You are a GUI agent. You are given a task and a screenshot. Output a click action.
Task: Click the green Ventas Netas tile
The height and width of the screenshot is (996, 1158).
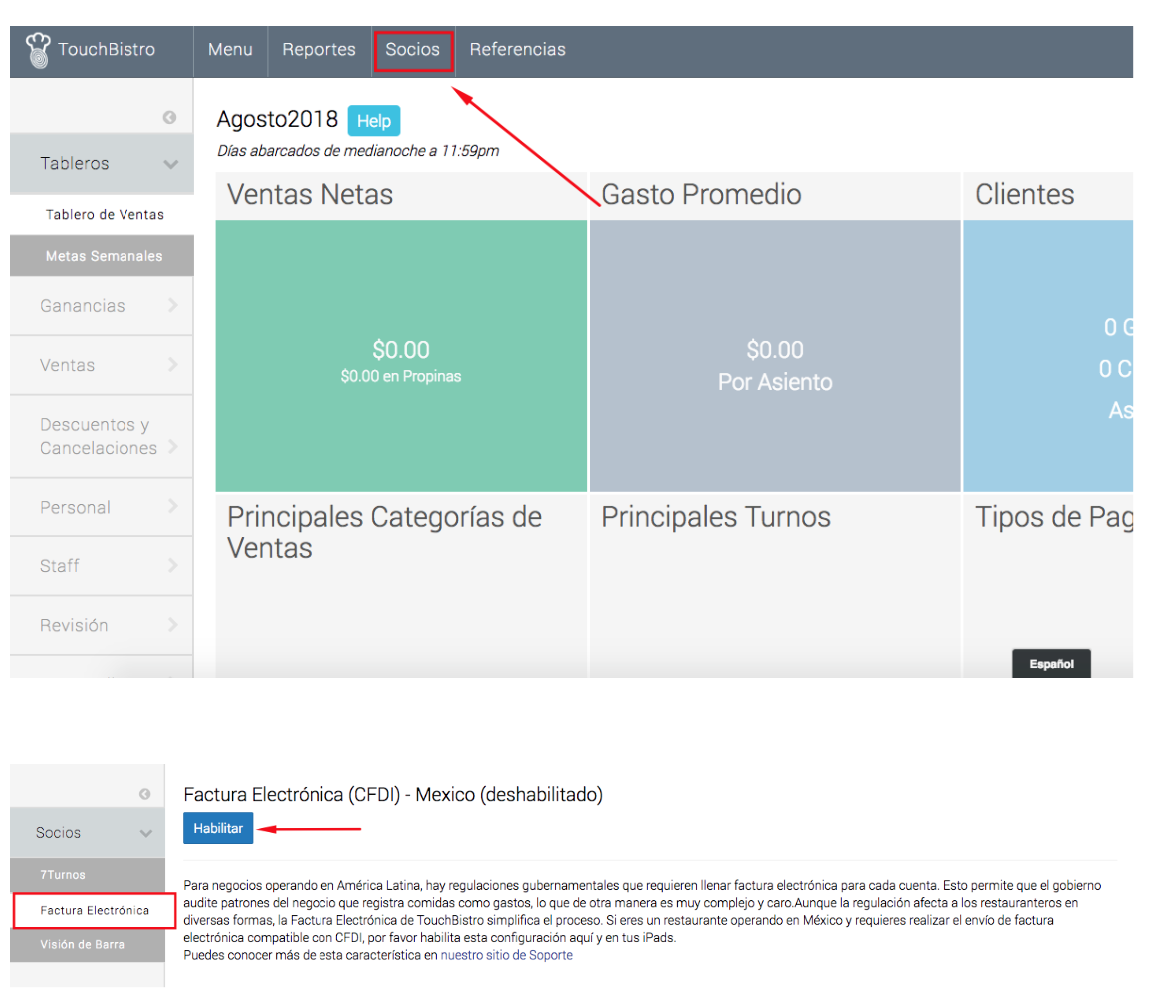coord(401,357)
